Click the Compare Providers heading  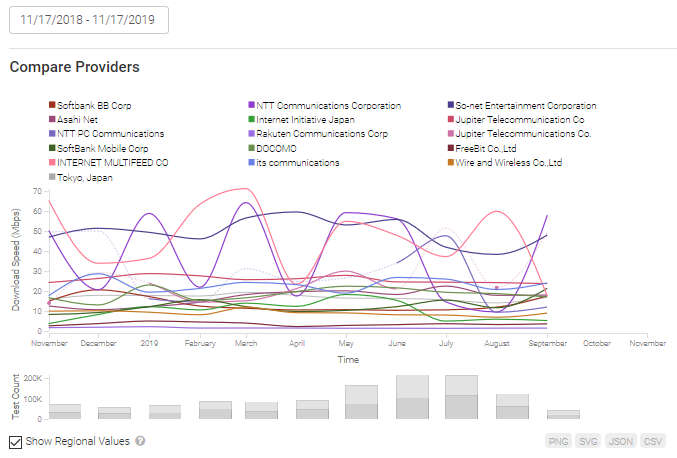click(75, 67)
